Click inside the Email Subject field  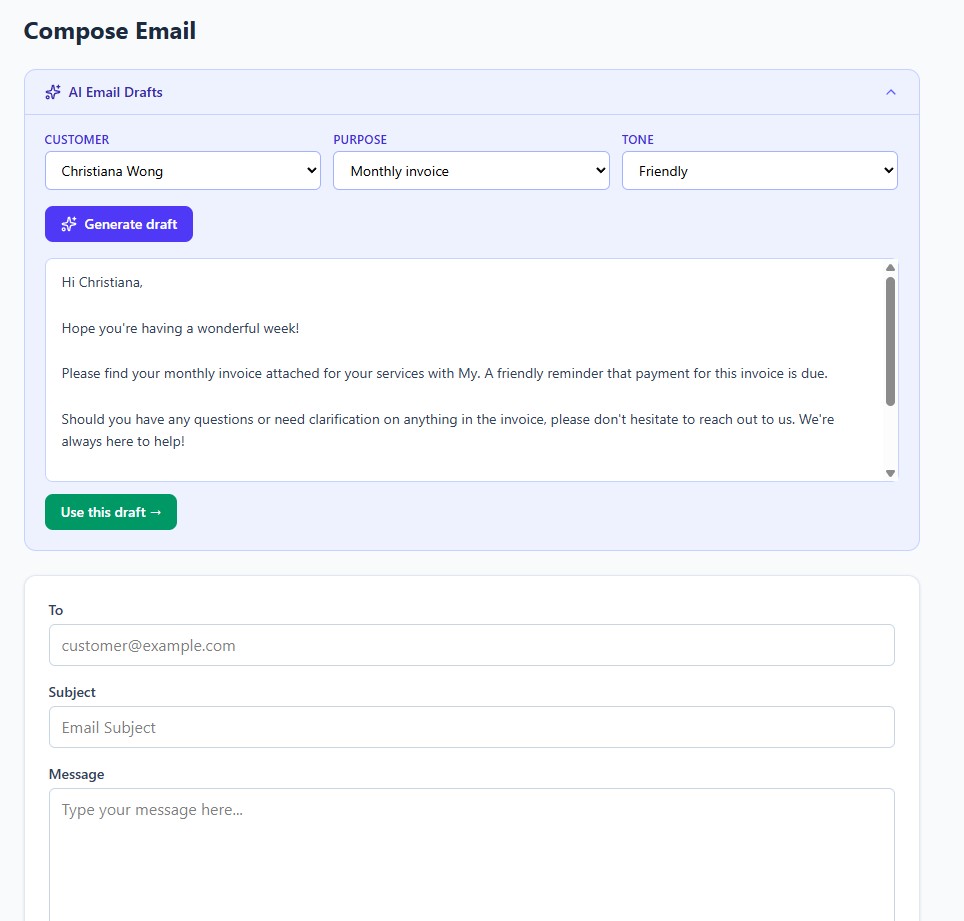click(471, 727)
